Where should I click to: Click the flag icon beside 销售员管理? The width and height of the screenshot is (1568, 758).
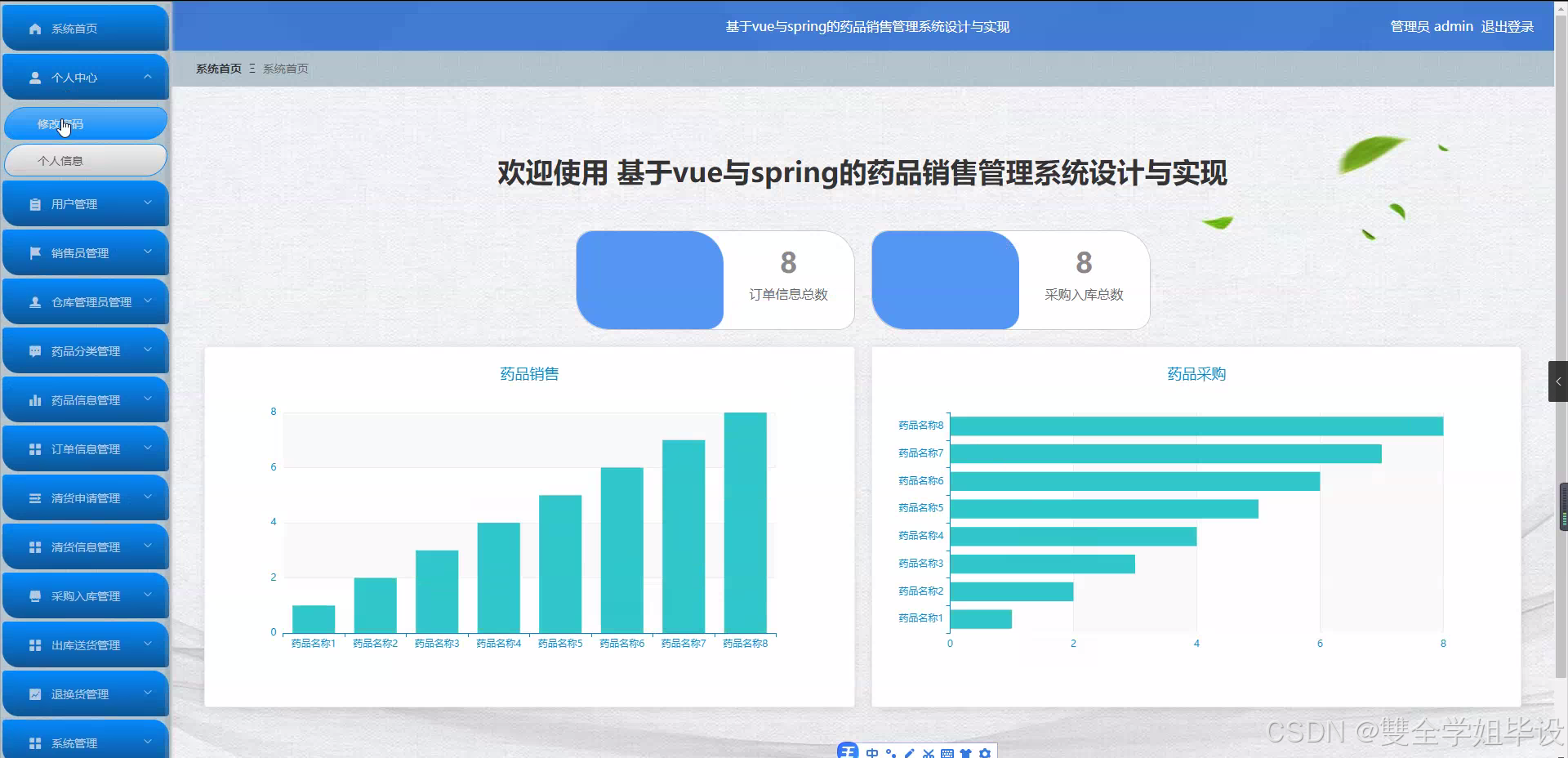[34, 252]
